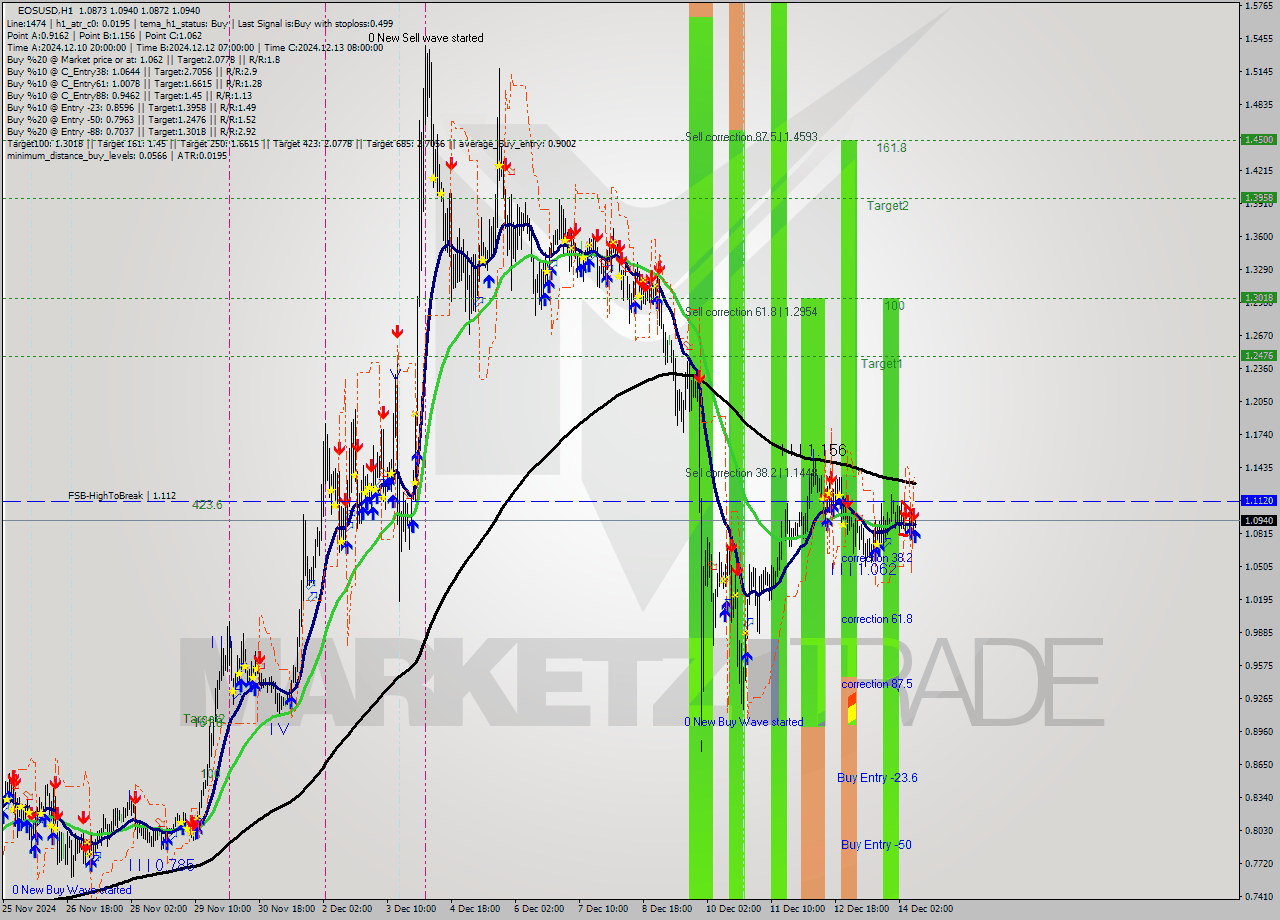
Task: Click the 1.1120 price tag on axis
Action: coord(1258,500)
